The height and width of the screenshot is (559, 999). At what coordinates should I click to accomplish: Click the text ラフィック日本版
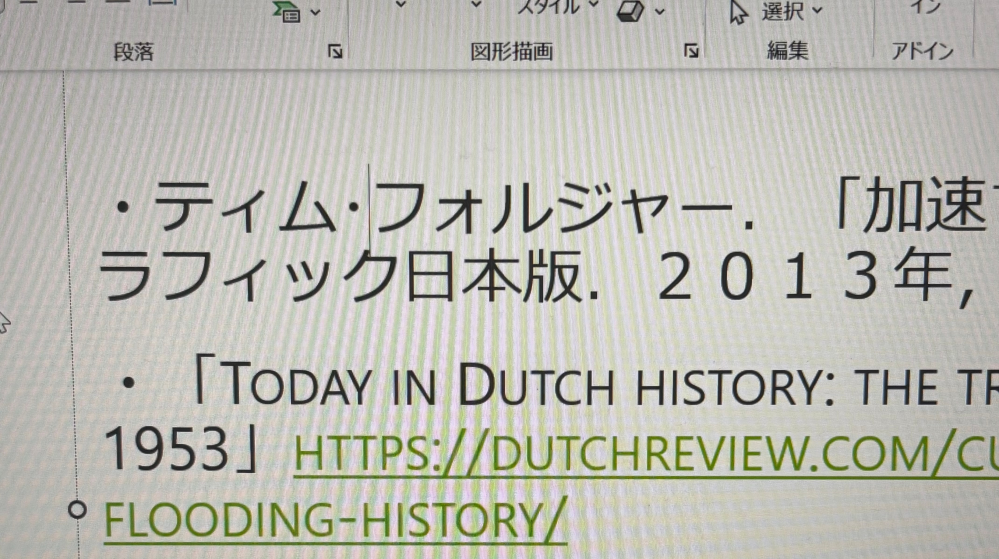pyautogui.click(x=340, y=277)
